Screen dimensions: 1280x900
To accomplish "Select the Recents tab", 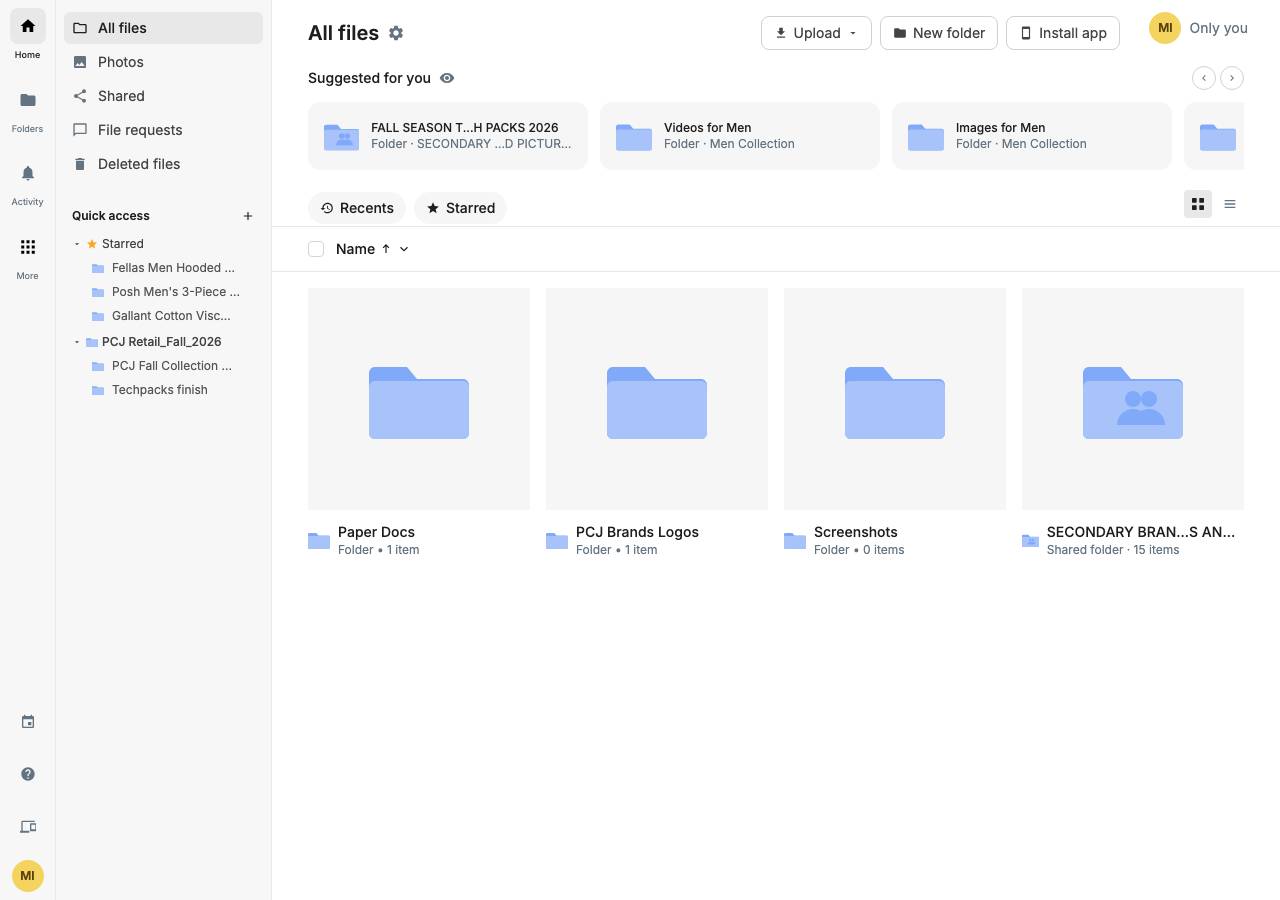I will pos(357,208).
